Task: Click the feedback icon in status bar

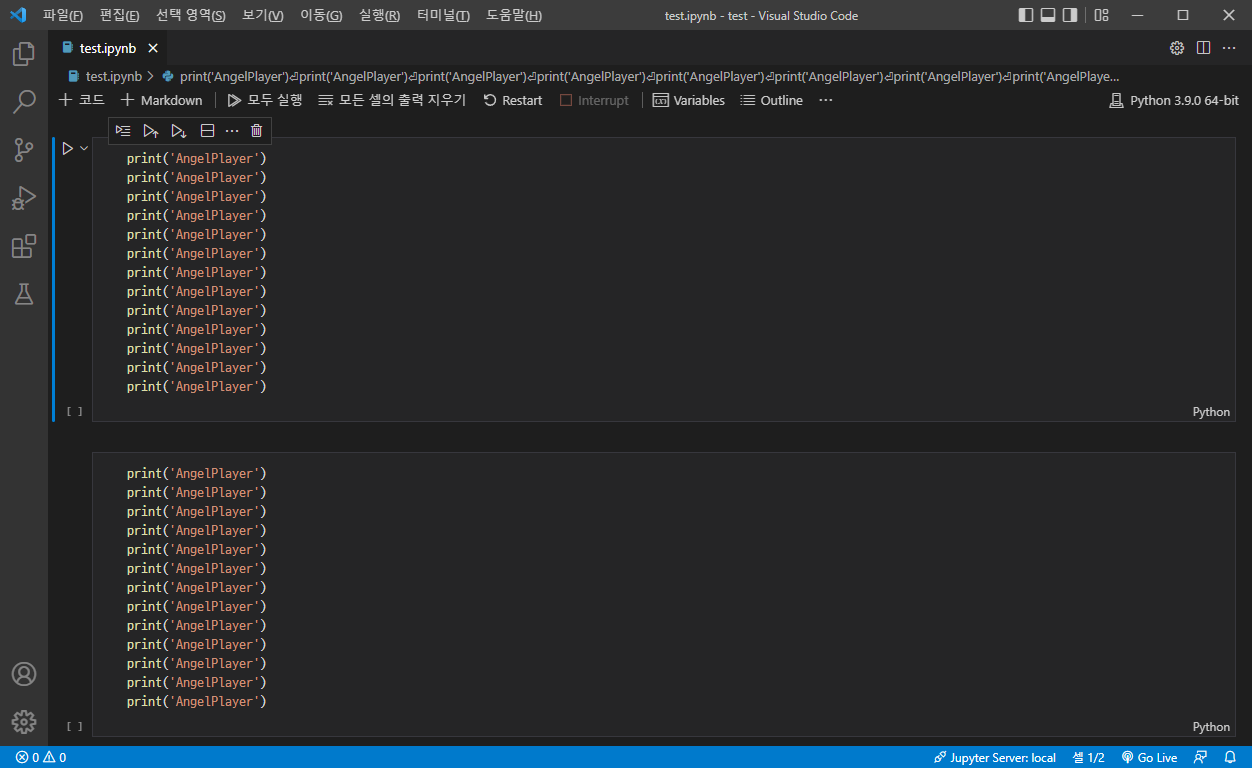Action: [x=1201, y=758]
